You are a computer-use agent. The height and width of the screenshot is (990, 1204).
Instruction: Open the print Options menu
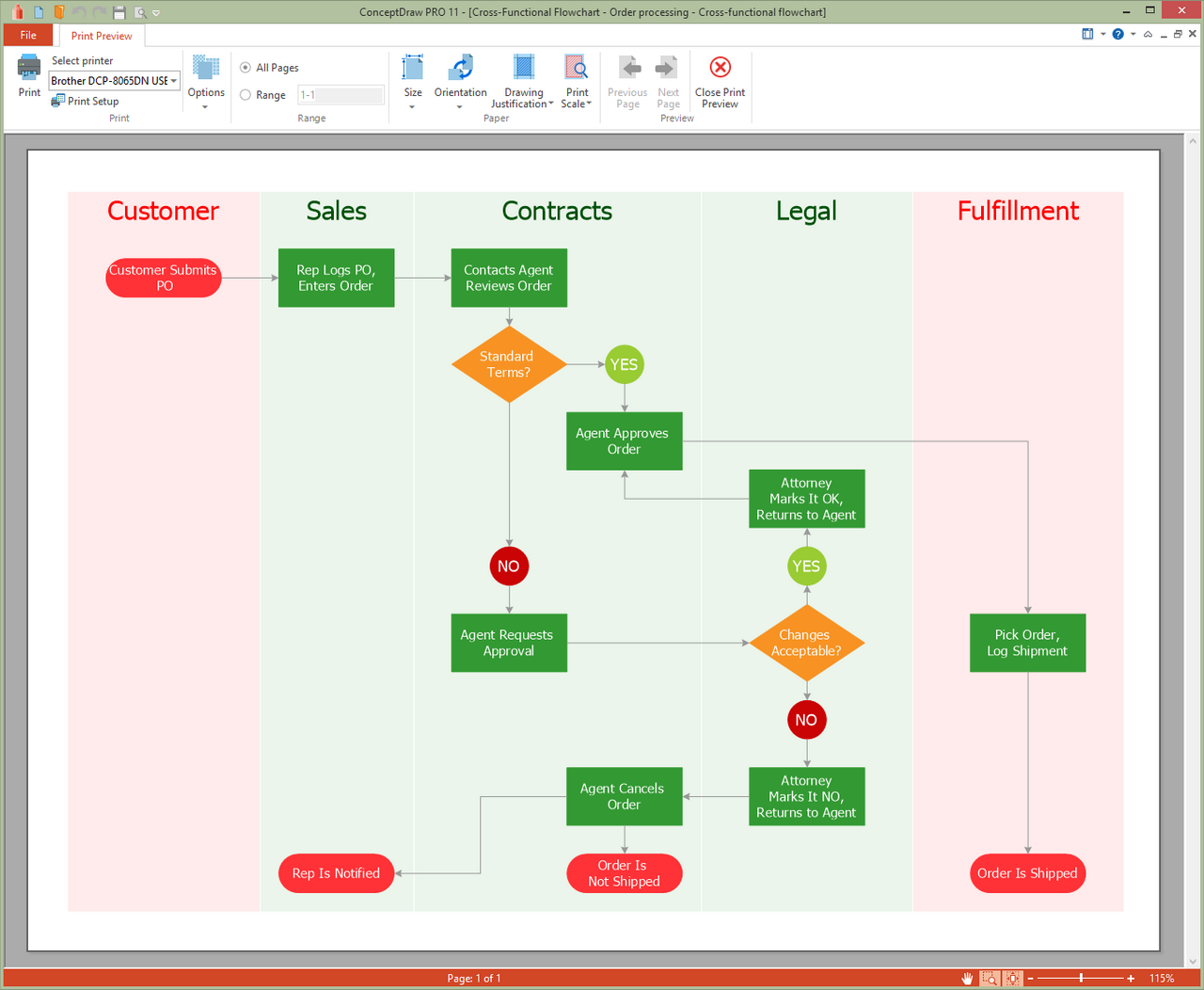[206, 81]
